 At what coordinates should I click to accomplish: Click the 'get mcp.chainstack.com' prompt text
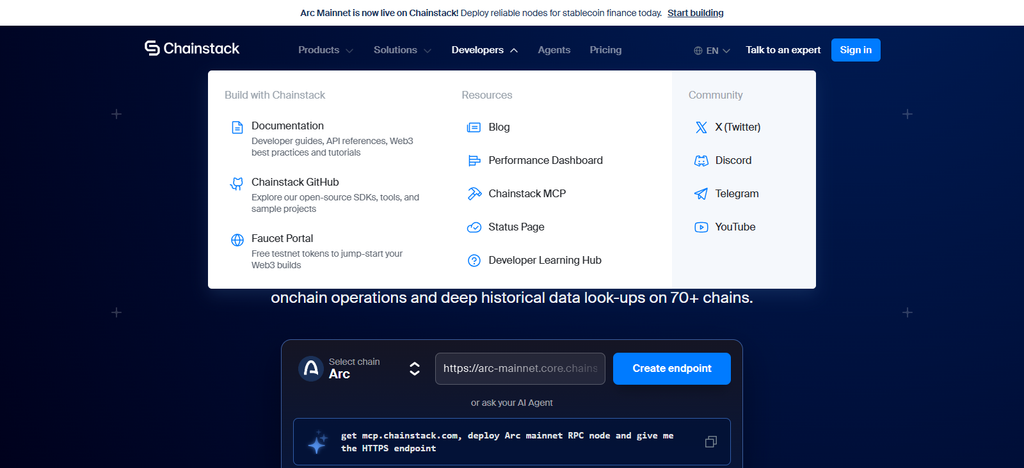(x=507, y=442)
